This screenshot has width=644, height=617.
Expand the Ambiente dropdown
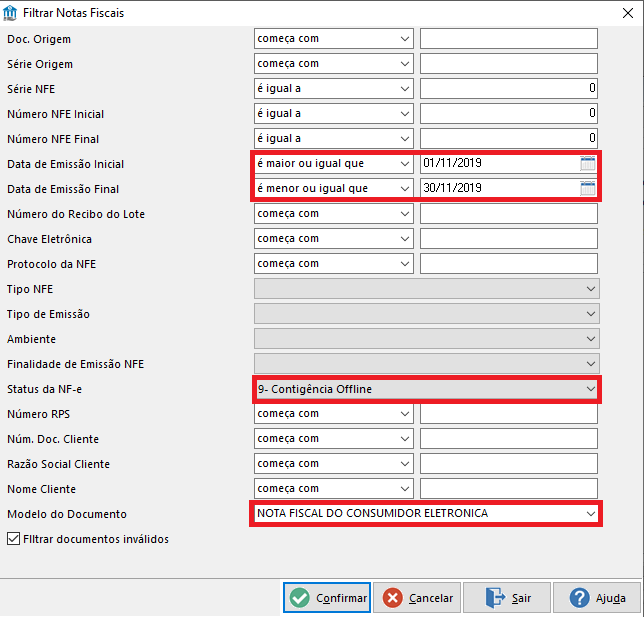point(427,339)
